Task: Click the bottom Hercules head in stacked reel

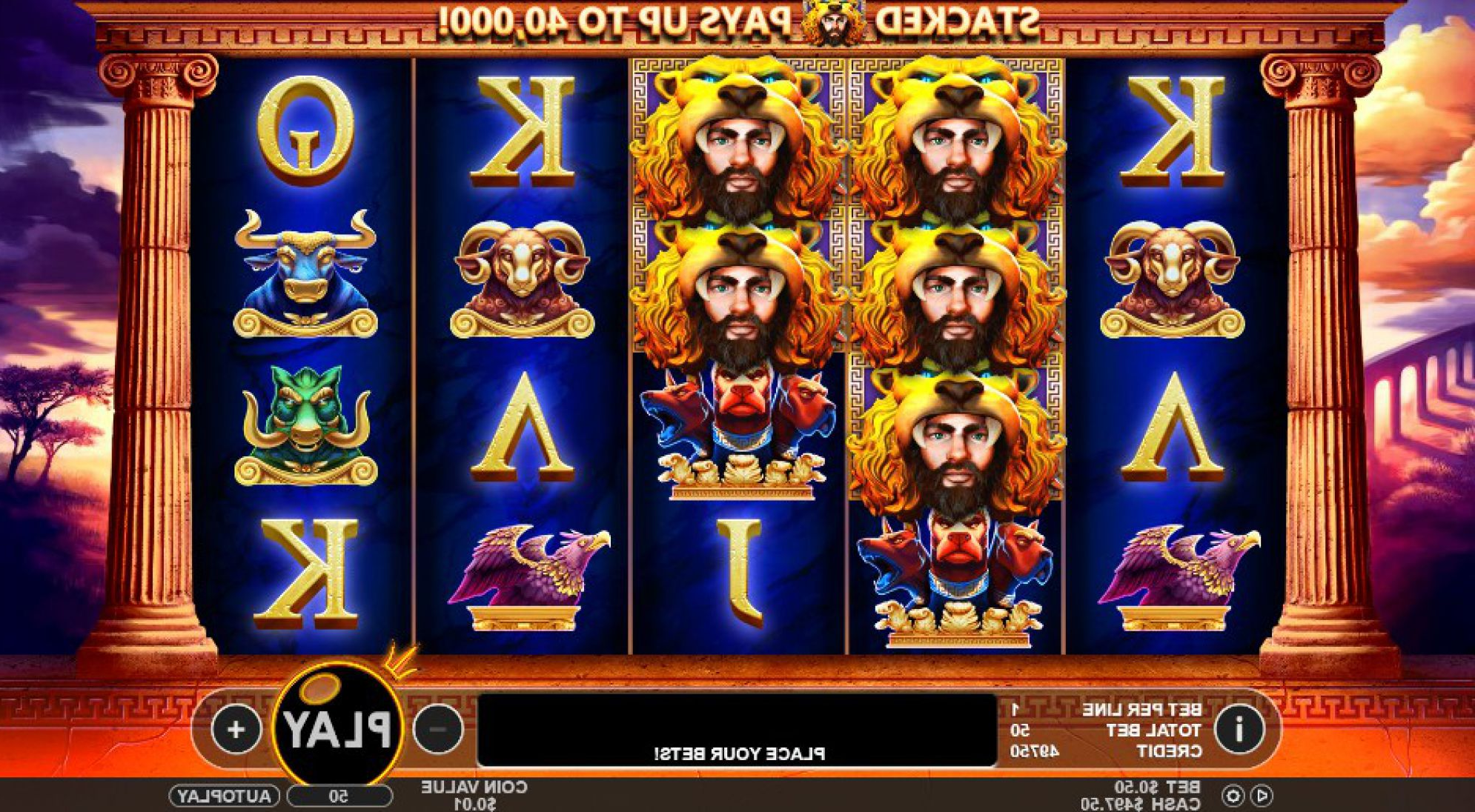Action: [956, 445]
